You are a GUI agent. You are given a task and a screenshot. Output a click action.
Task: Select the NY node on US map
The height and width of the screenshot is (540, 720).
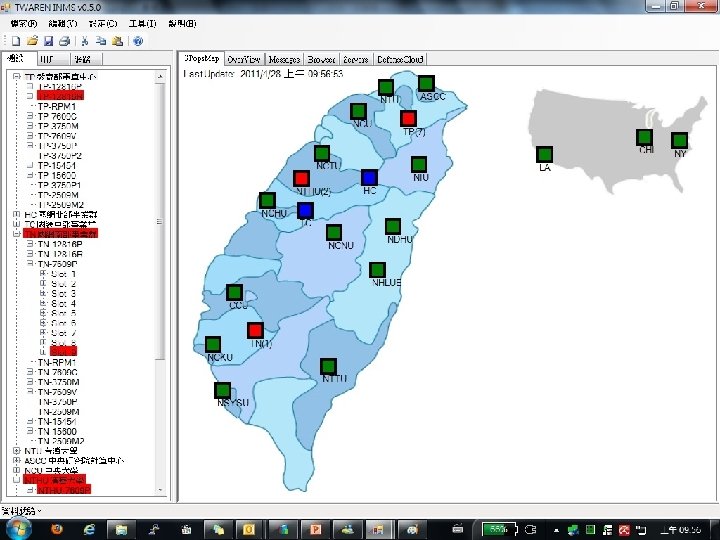pyautogui.click(x=679, y=141)
